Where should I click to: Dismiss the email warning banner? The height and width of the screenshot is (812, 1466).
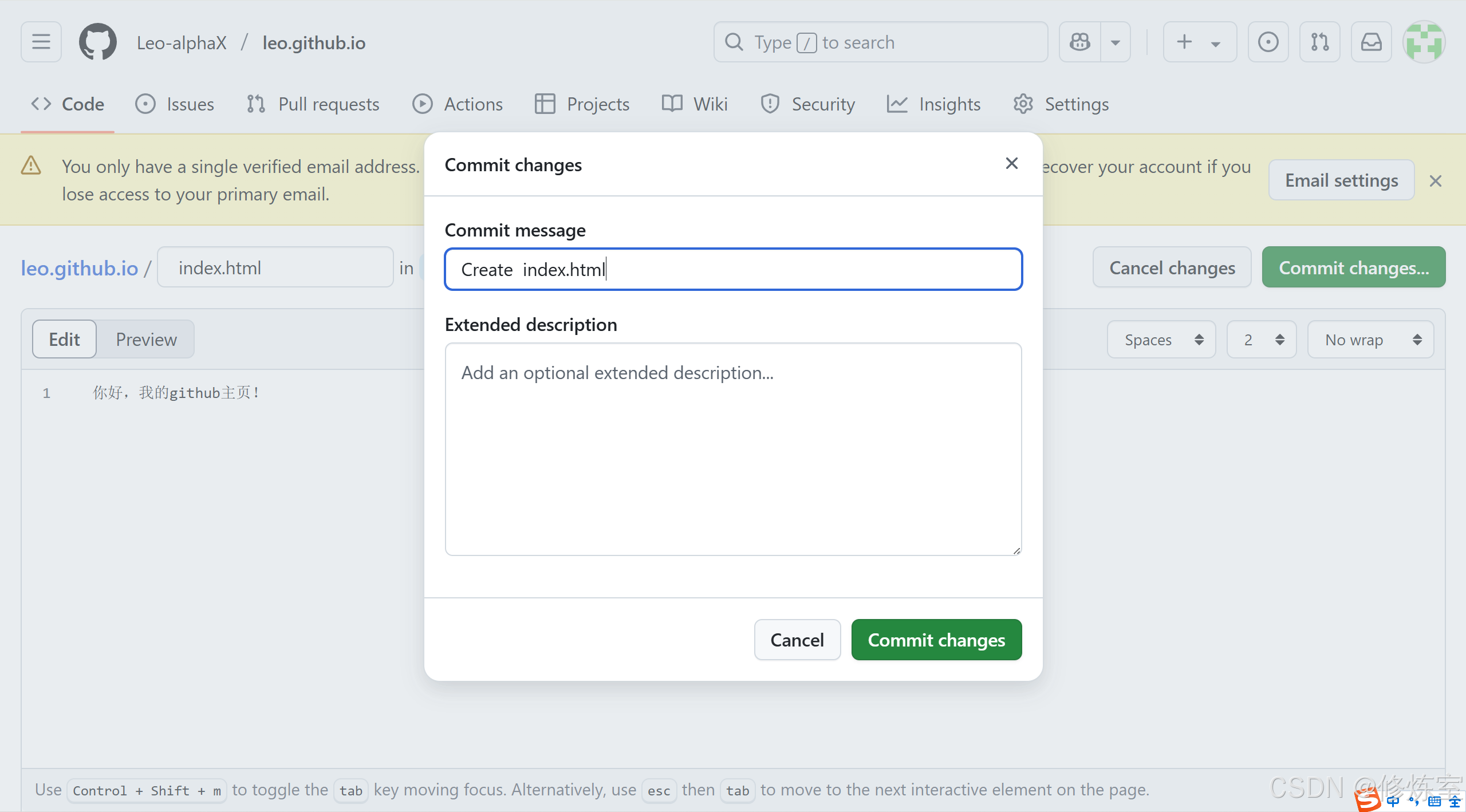click(1435, 181)
